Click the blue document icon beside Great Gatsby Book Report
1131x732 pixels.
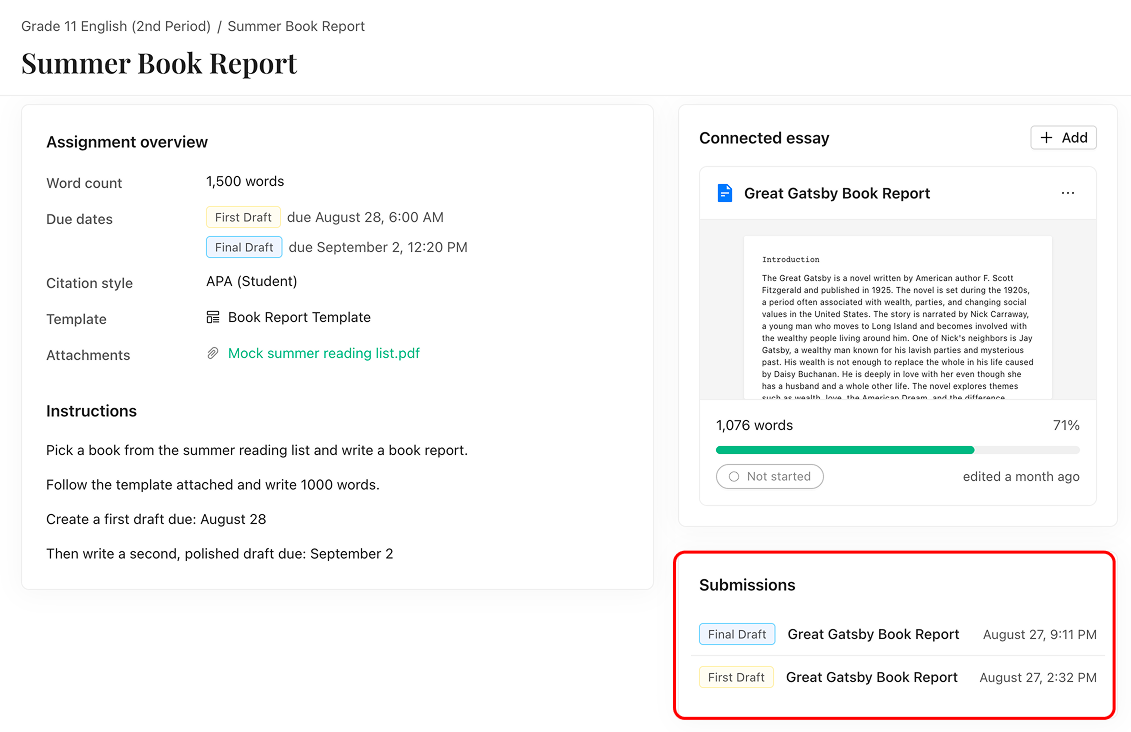(x=724, y=193)
